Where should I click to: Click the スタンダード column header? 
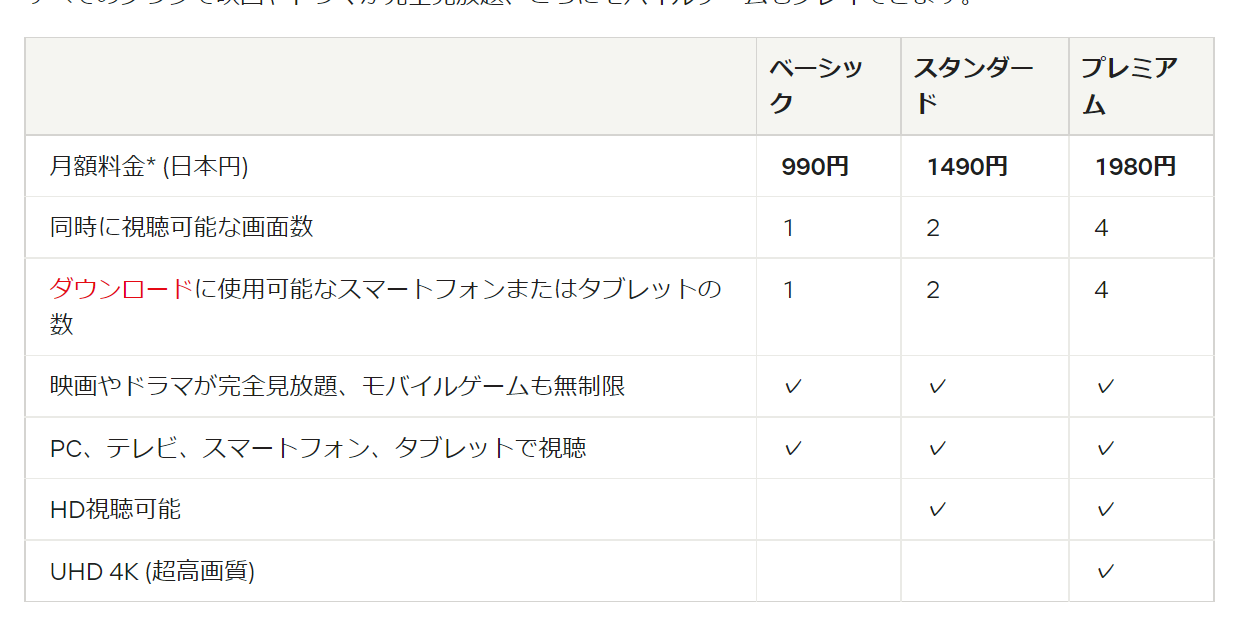point(972,86)
